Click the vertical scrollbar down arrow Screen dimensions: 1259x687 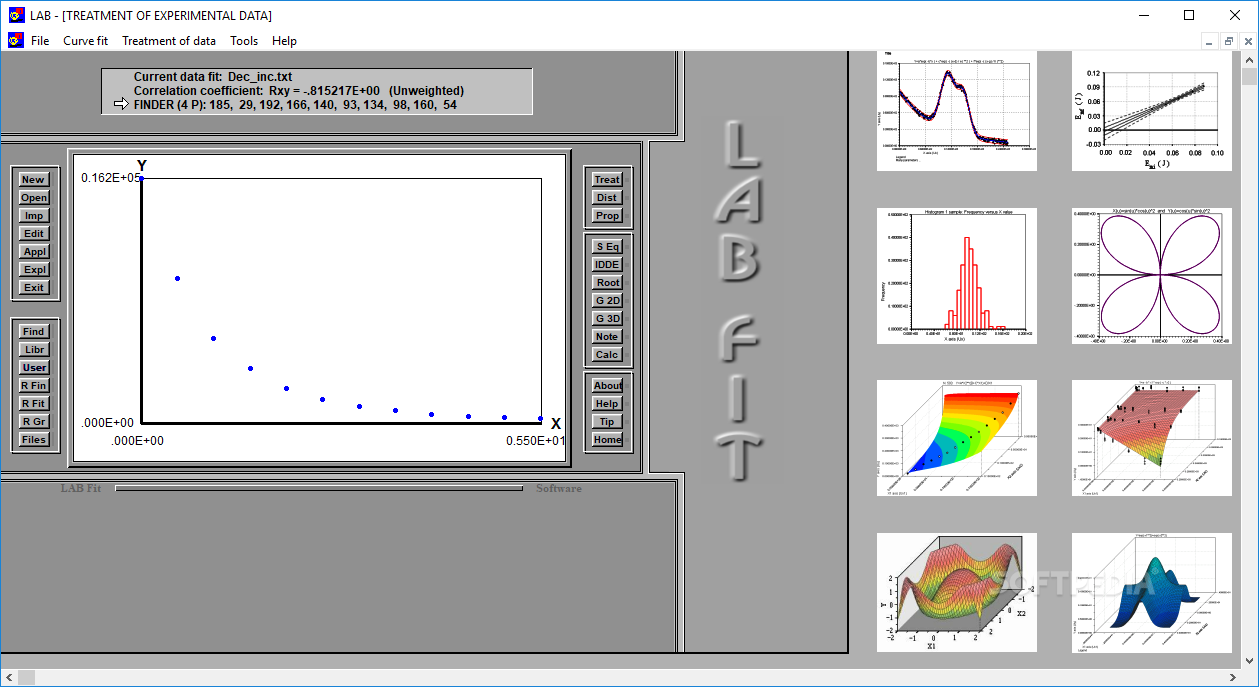click(x=1250, y=660)
